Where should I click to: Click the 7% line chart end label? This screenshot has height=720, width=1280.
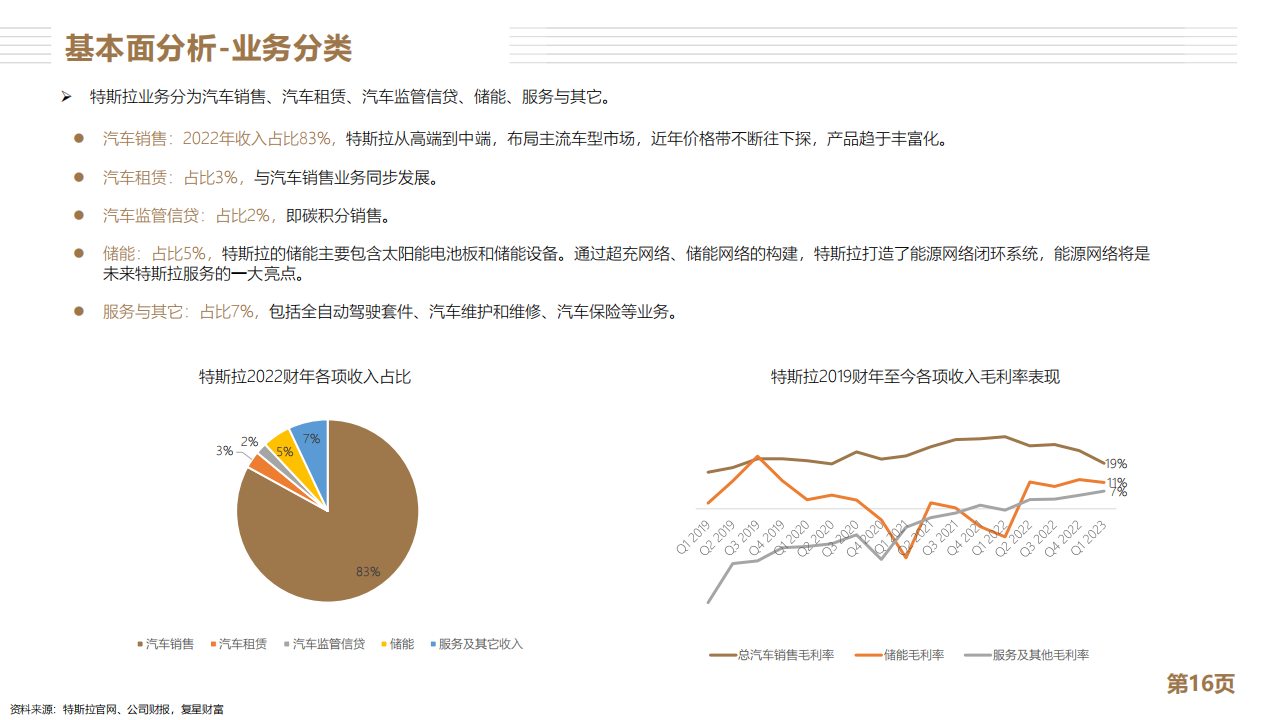(1118, 492)
